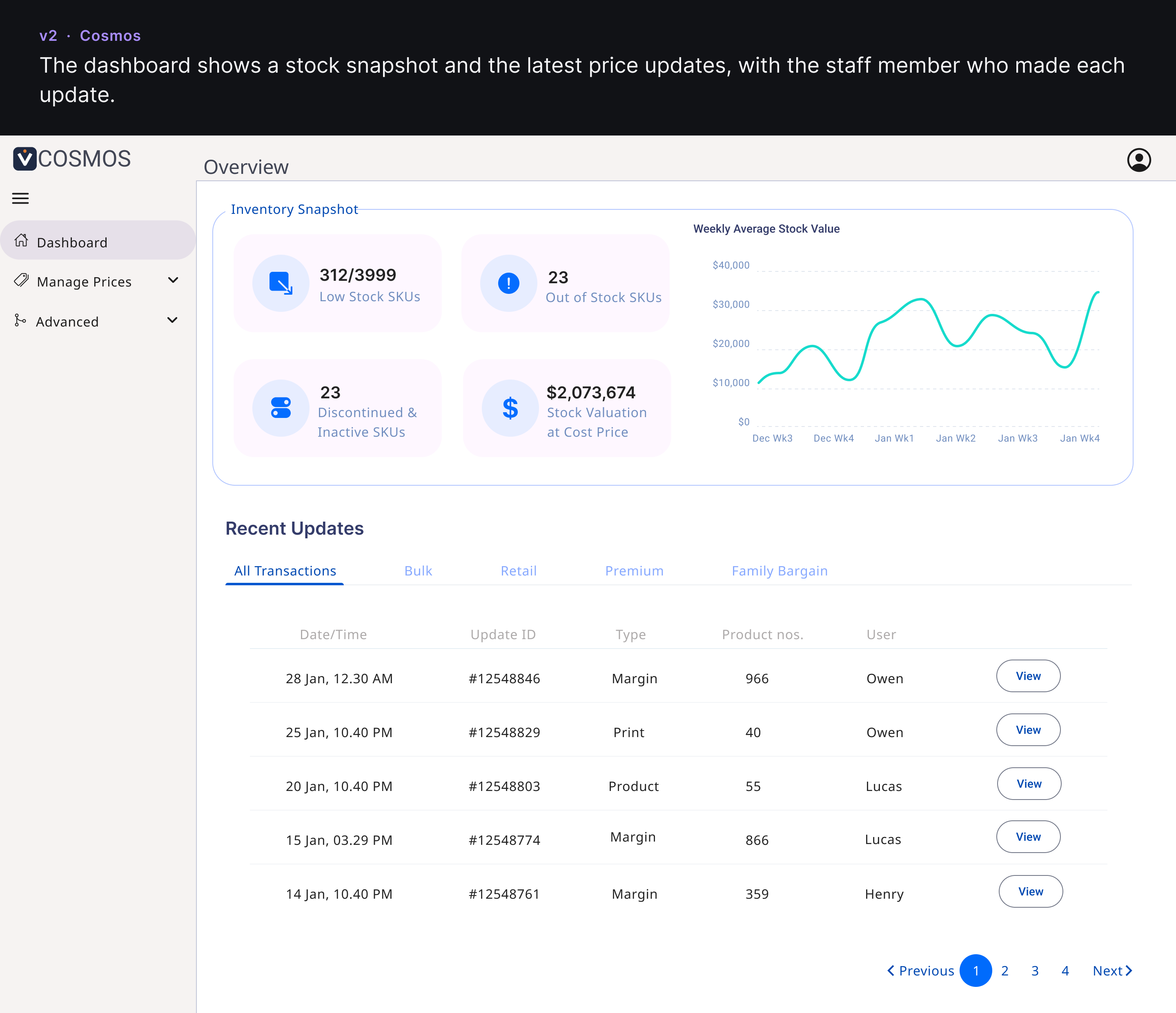The image size is (1176, 1013).
Task: Open the Family Bargain tab
Action: point(780,571)
